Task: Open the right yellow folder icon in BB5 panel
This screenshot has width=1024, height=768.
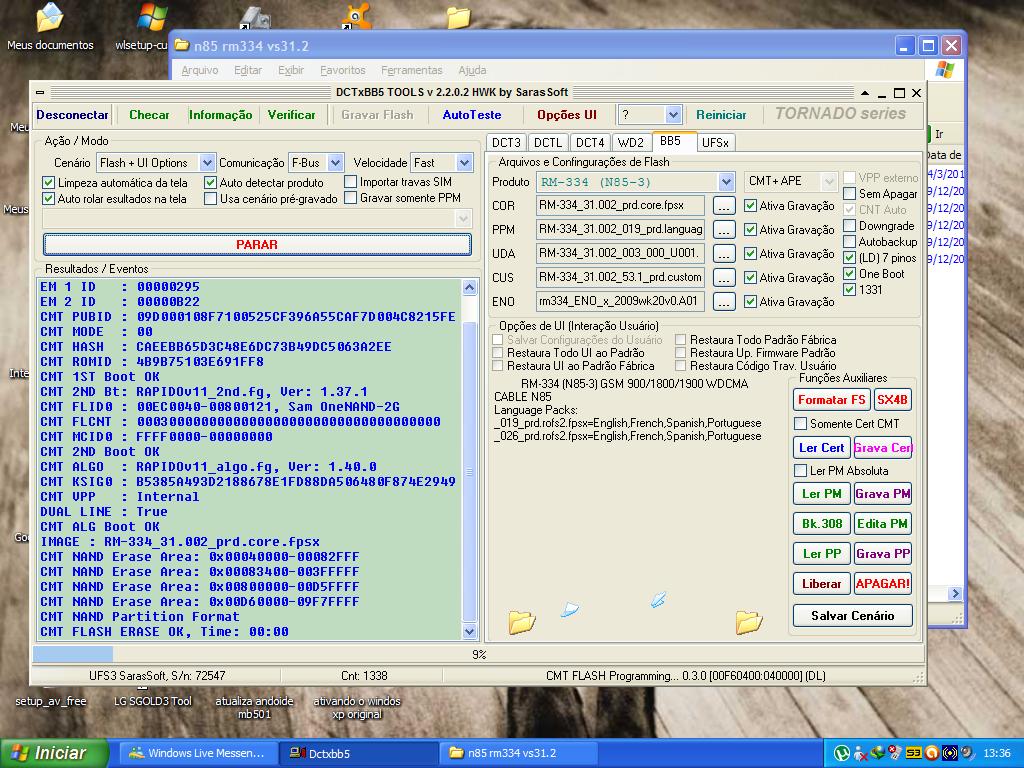Action: click(x=748, y=621)
